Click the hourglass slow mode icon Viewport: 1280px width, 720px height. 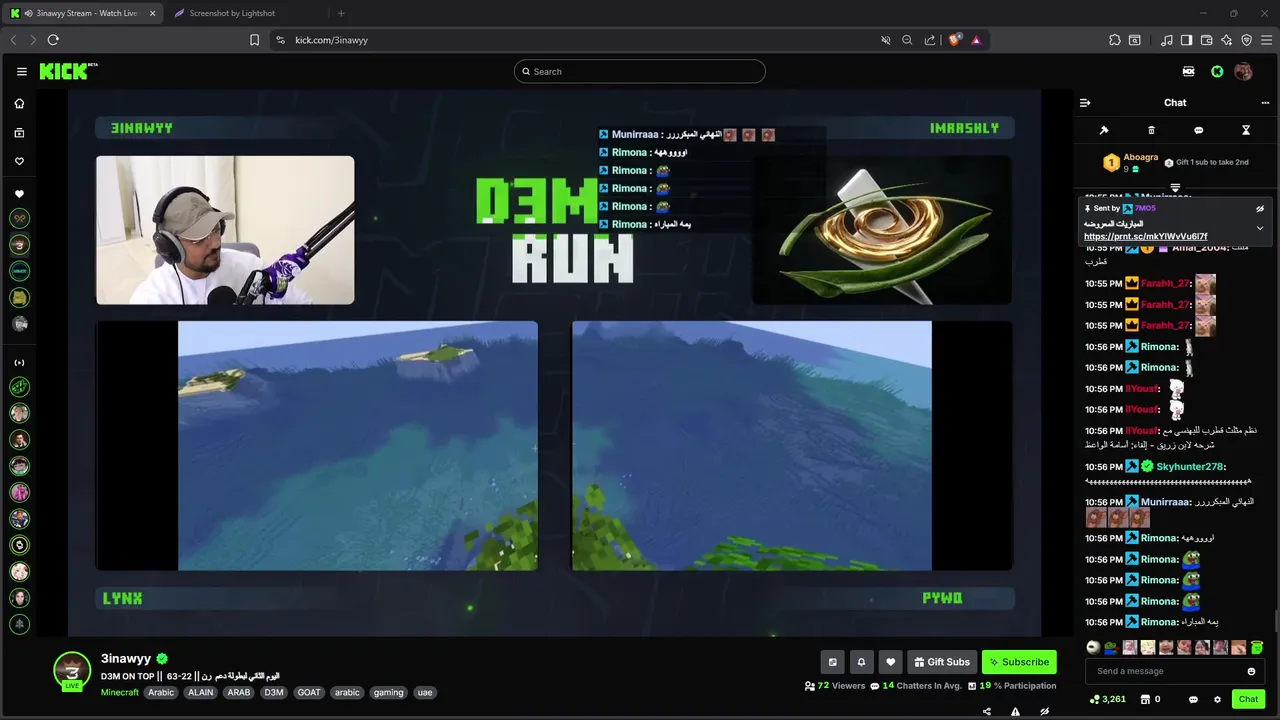click(1246, 130)
